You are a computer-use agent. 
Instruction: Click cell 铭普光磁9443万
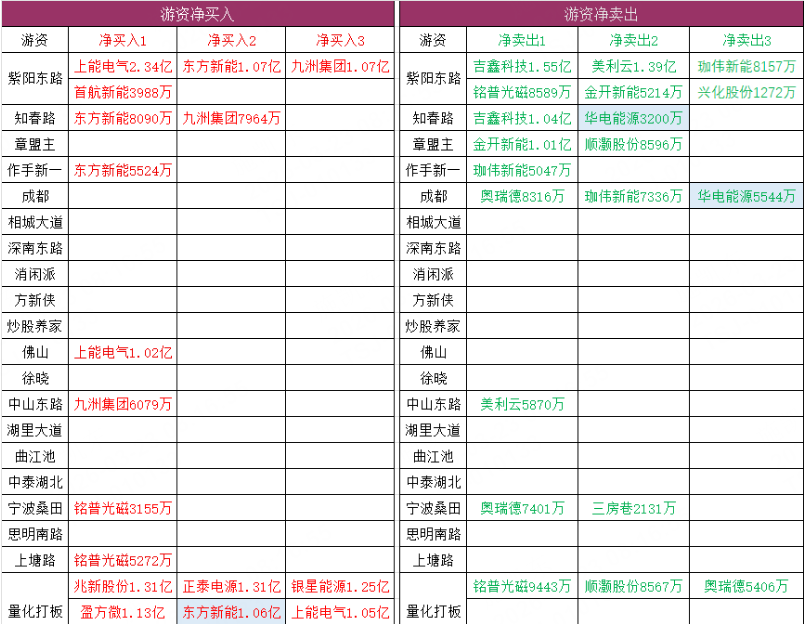coord(522,586)
